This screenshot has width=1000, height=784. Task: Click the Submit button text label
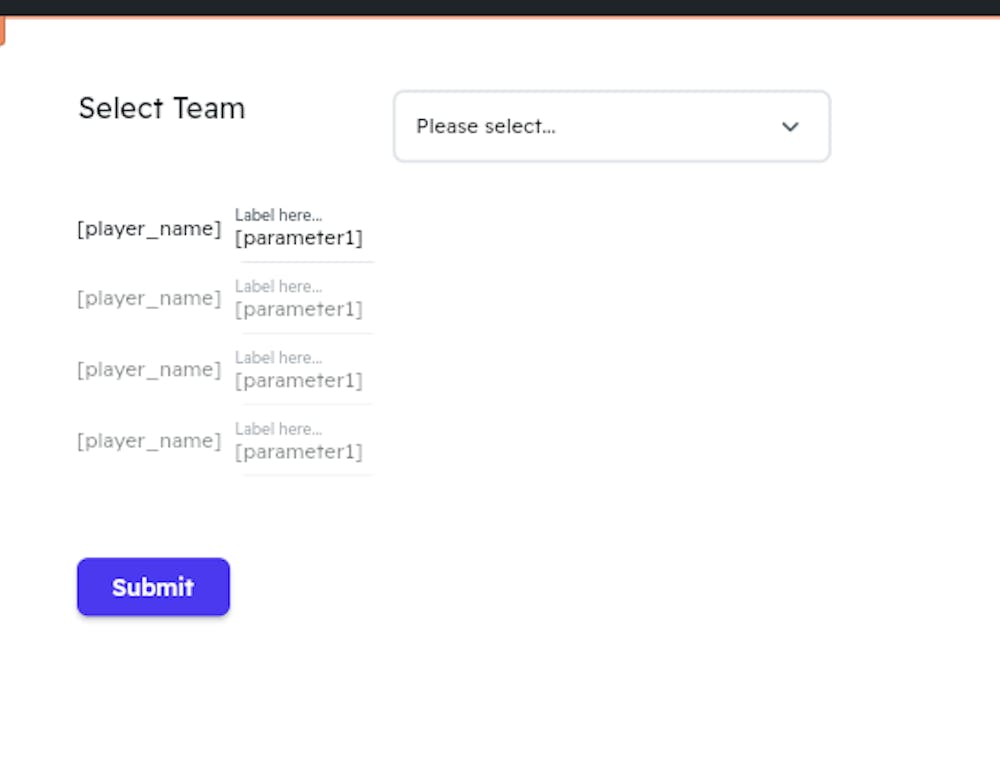coord(153,587)
